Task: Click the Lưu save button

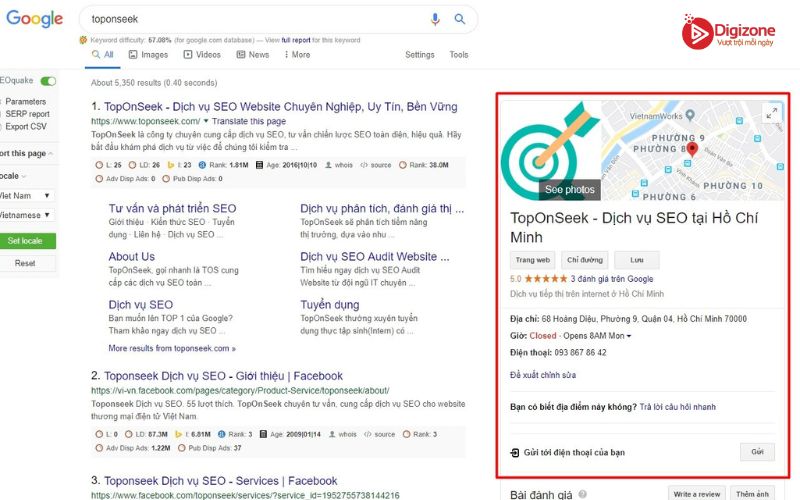Action: [x=637, y=260]
